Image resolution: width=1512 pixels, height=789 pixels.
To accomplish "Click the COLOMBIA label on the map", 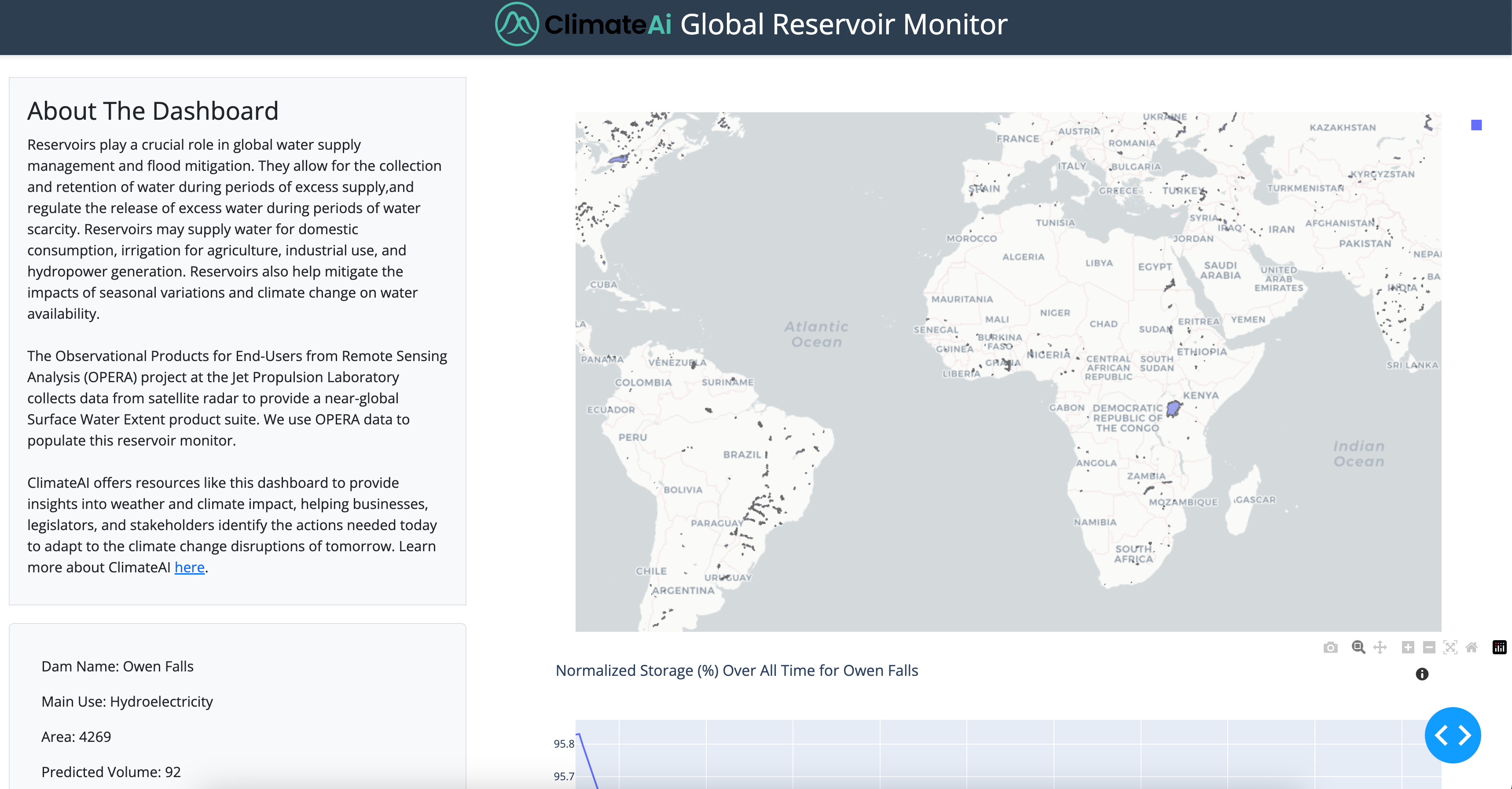I will (x=643, y=383).
